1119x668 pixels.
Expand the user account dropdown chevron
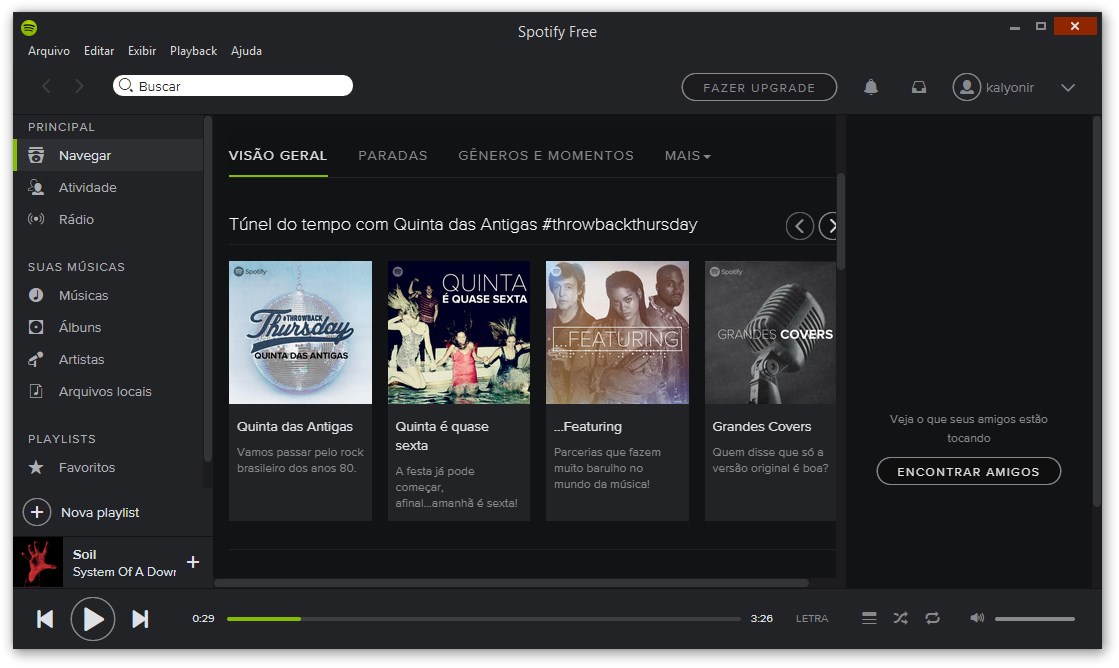pyautogui.click(x=1068, y=88)
